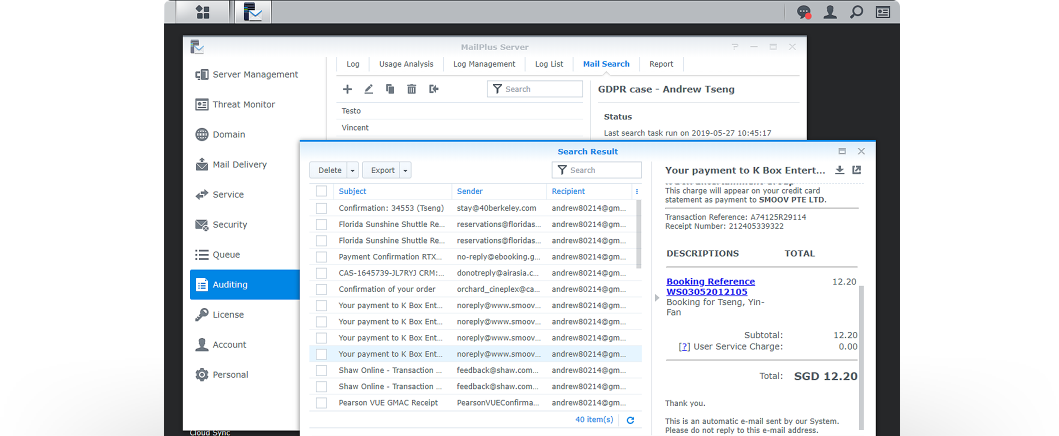Viewport: 1059px width, 436px height.
Task: Refresh the search result list
Action: pyautogui.click(x=630, y=420)
